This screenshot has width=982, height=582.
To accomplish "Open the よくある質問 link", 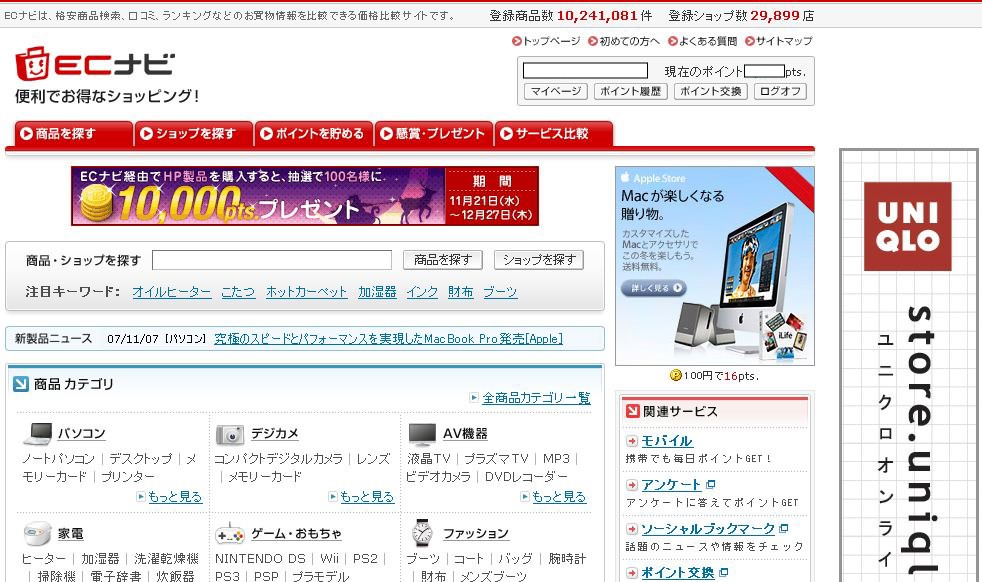I will tap(708, 41).
